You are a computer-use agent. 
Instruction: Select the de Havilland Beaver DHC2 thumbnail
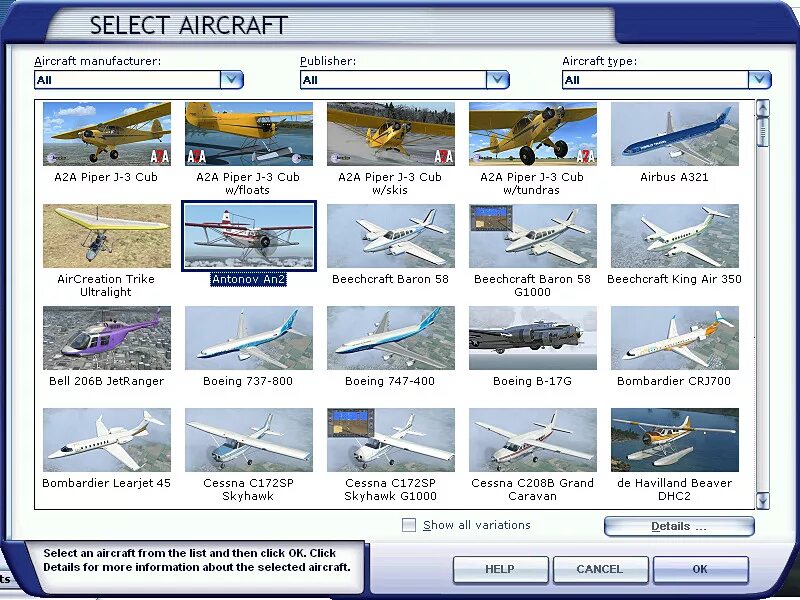coord(674,440)
